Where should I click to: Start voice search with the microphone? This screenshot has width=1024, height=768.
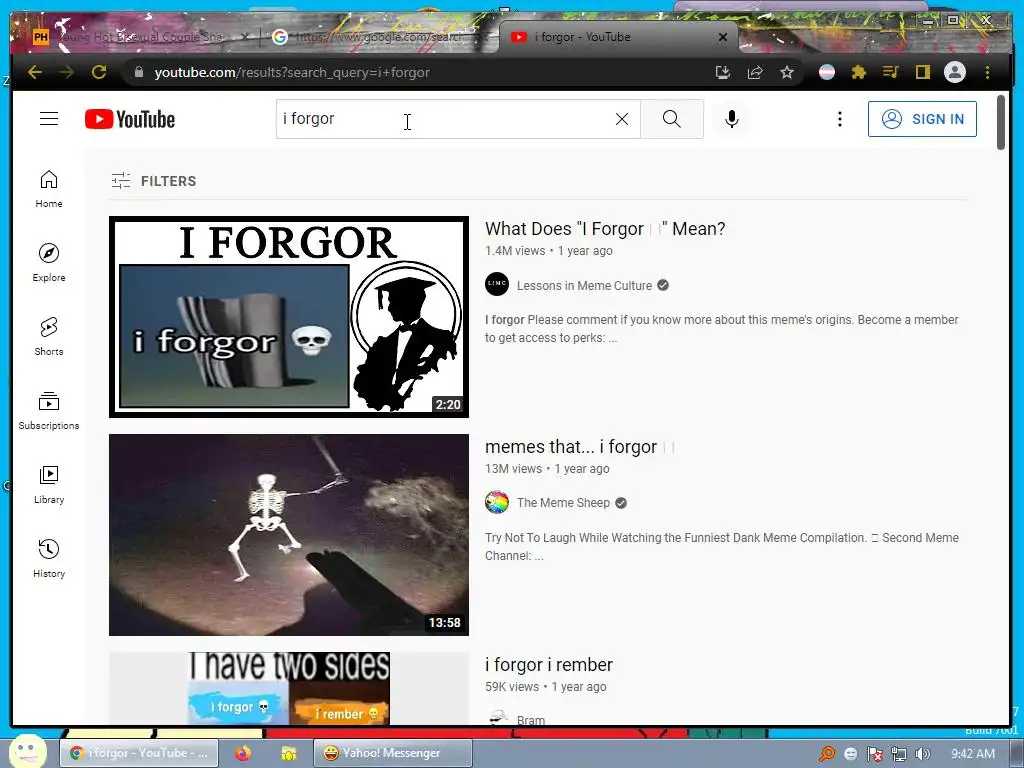pyautogui.click(x=731, y=119)
